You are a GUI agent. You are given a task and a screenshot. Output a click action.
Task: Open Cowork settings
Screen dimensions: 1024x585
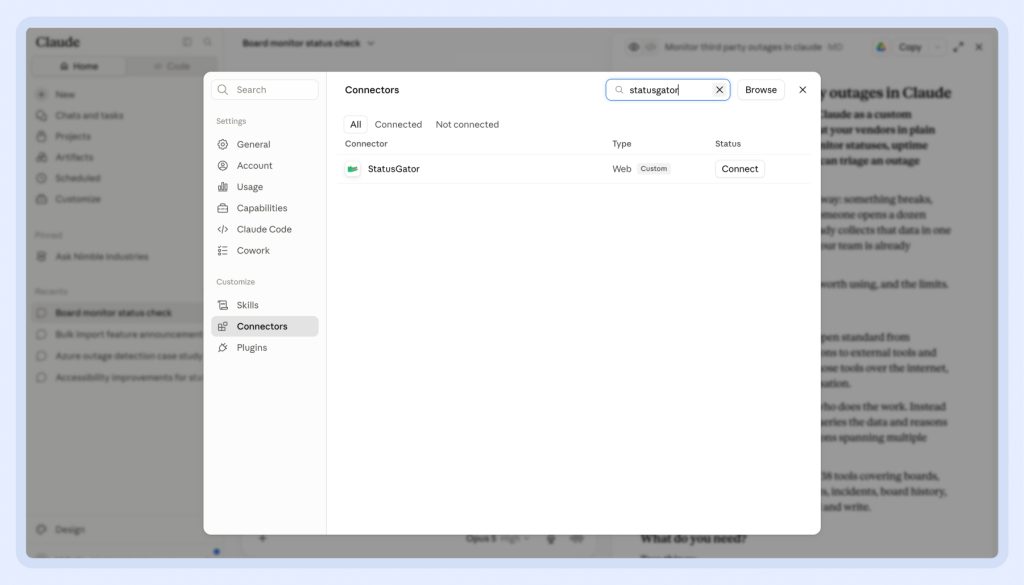(x=264, y=251)
